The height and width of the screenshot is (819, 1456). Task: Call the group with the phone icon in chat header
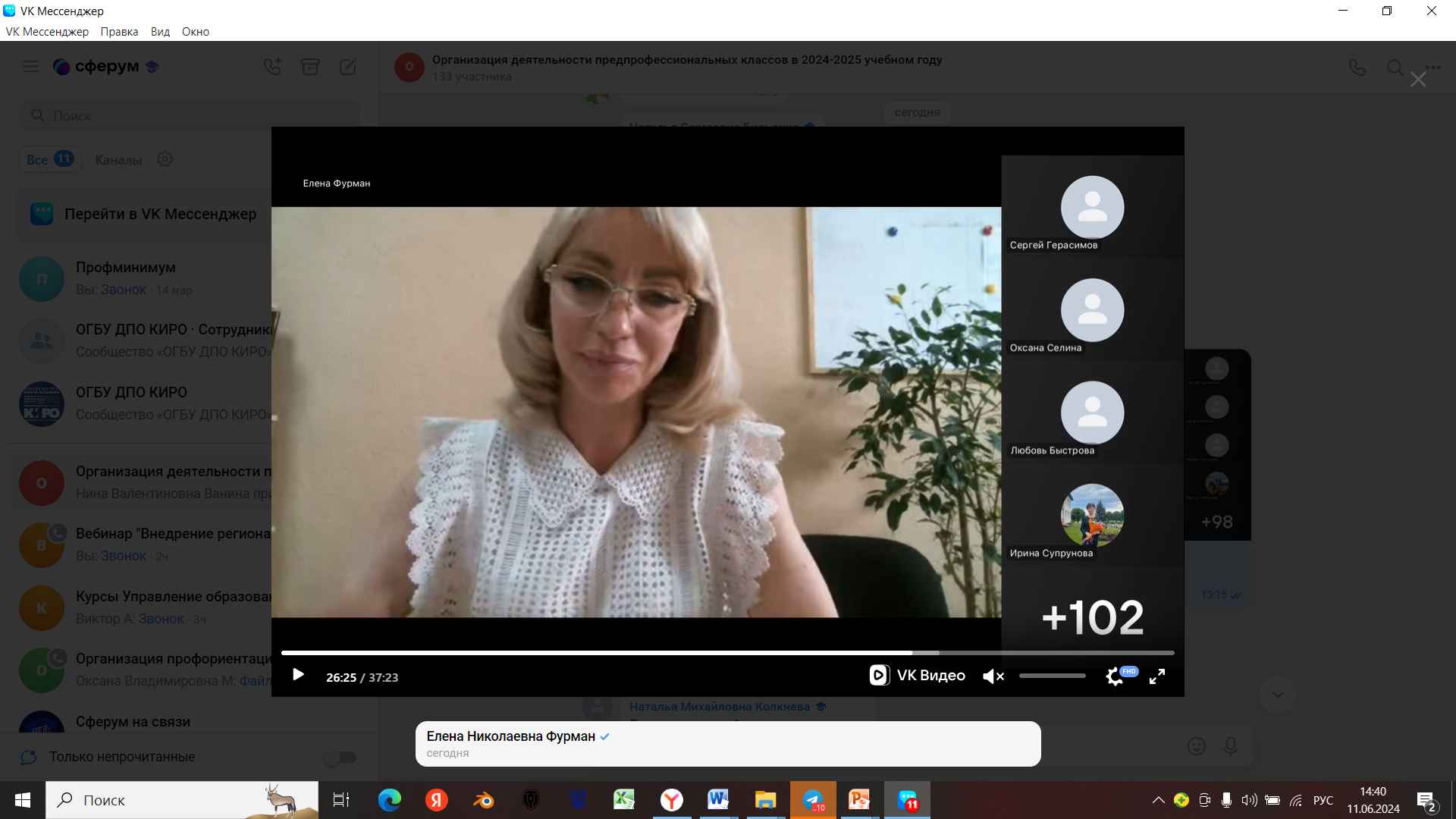tap(1357, 67)
